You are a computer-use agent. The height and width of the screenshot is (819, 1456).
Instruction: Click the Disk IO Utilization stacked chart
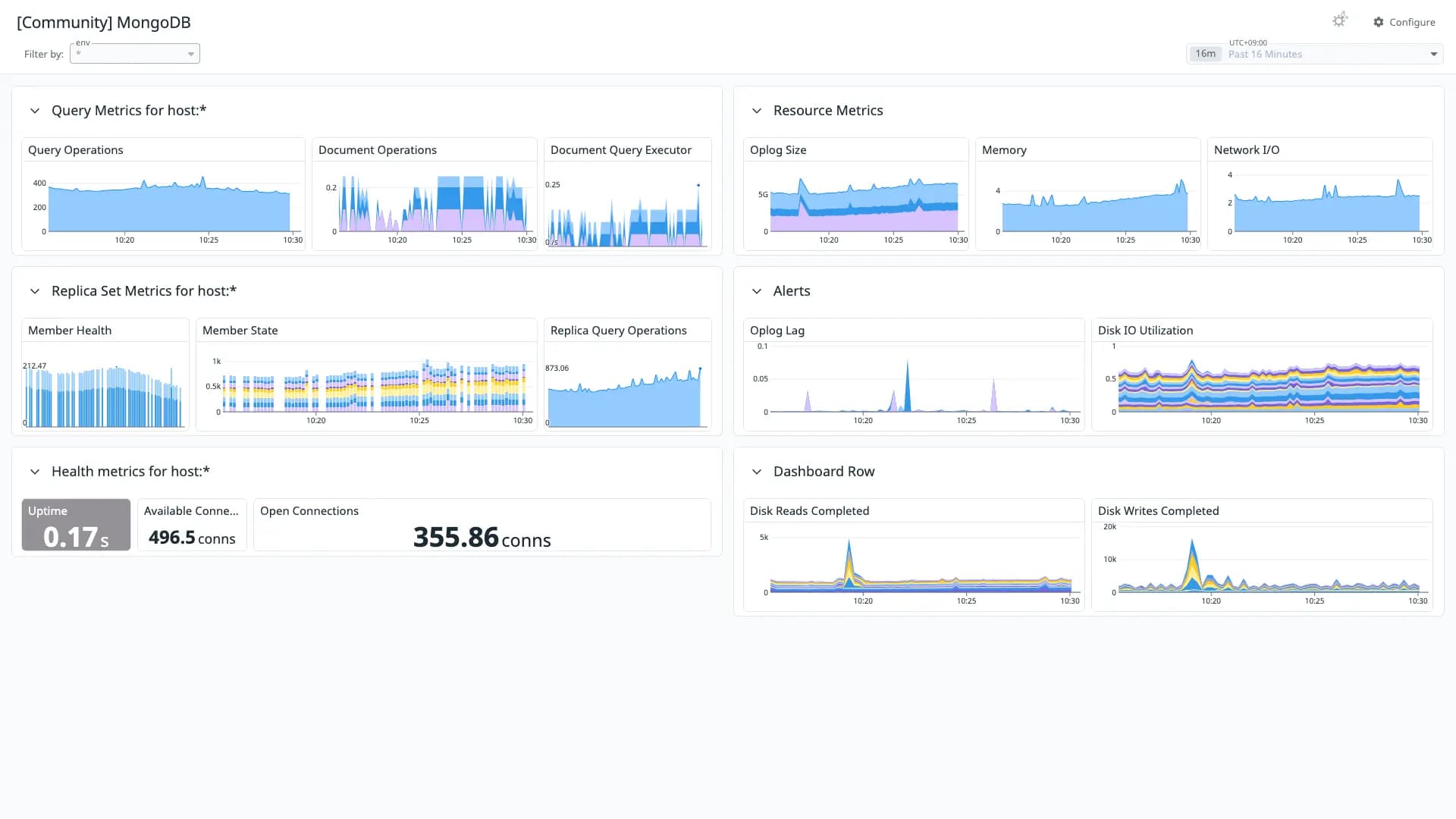pyautogui.click(x=1269, y=385)
